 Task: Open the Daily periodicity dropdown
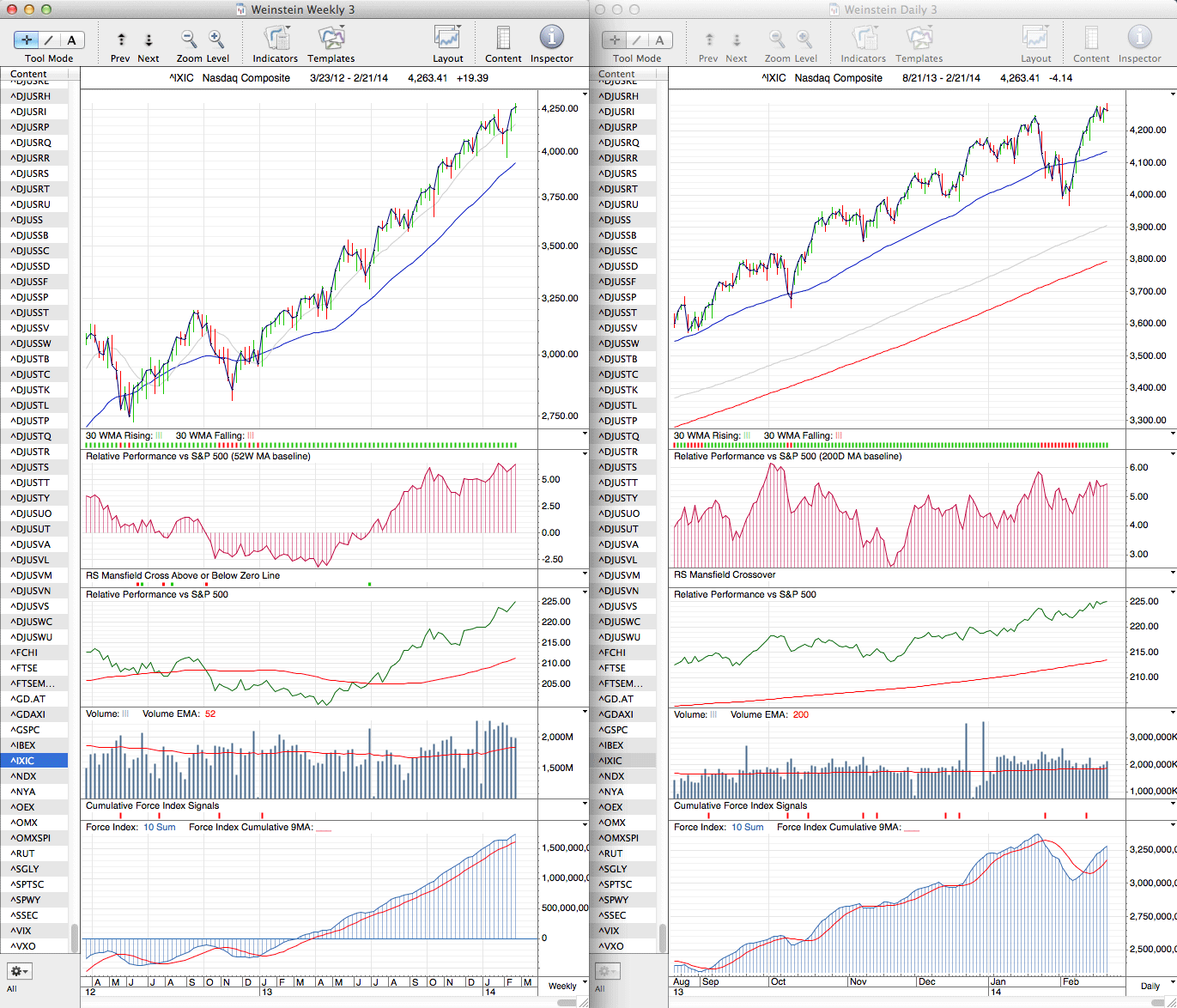pos(1155,986)
